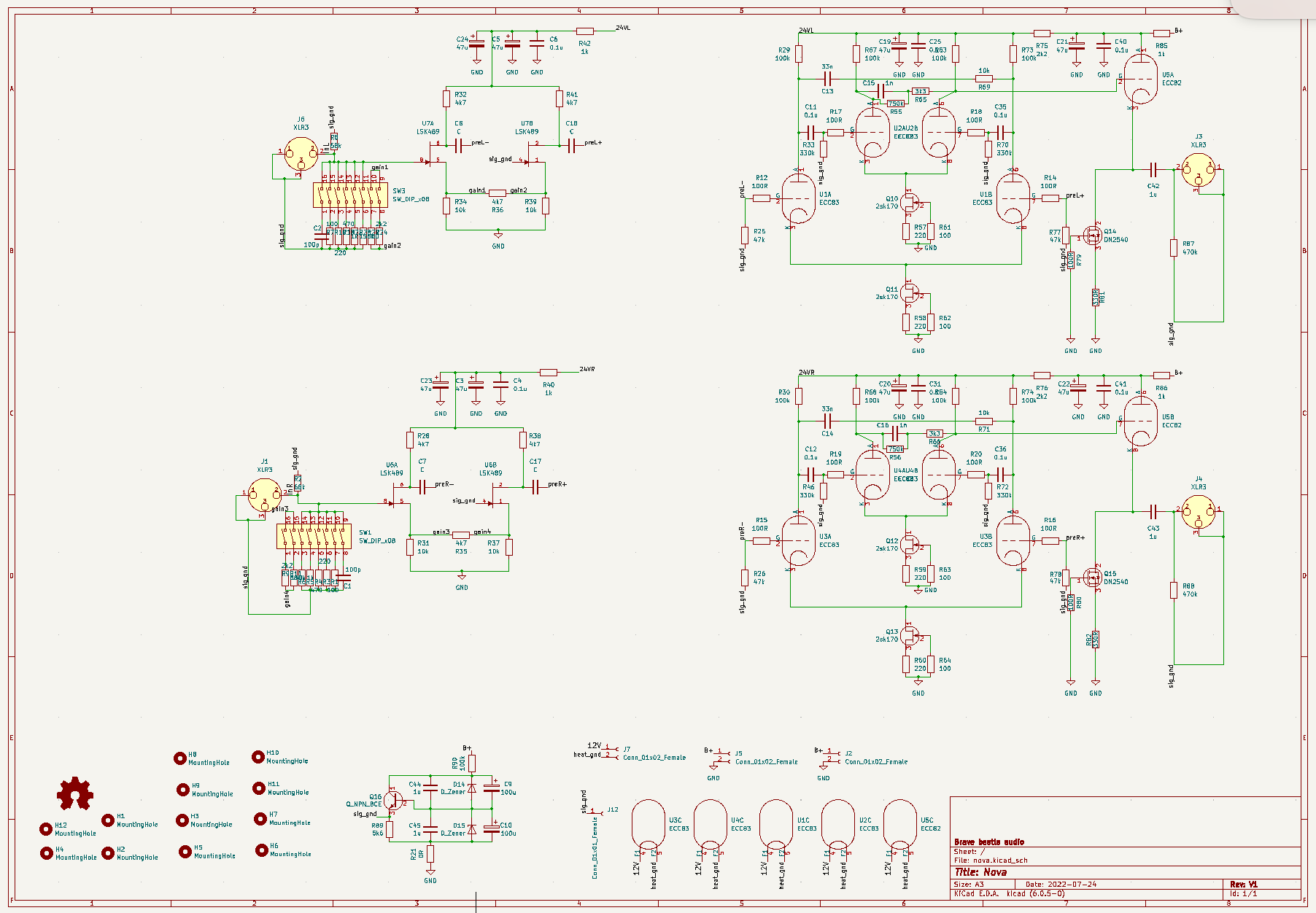Click the J7 12V heater connector

coord(609,751)
